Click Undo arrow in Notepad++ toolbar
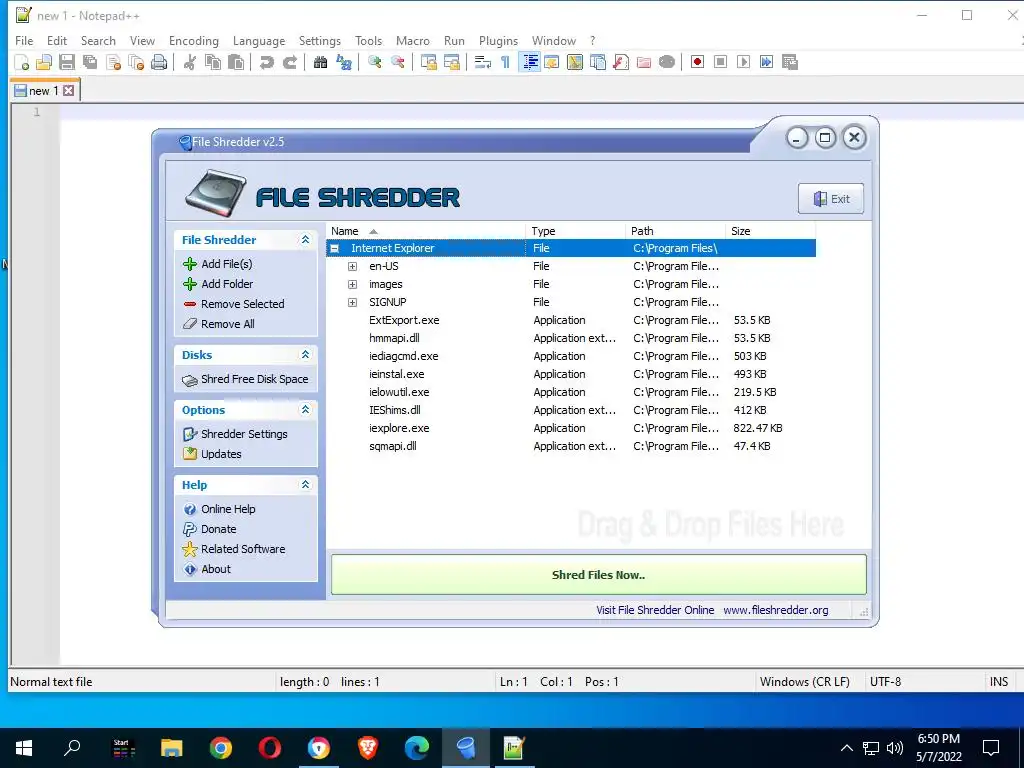Viewport: 1024px width, 768px height. click(x=266, y=62)
